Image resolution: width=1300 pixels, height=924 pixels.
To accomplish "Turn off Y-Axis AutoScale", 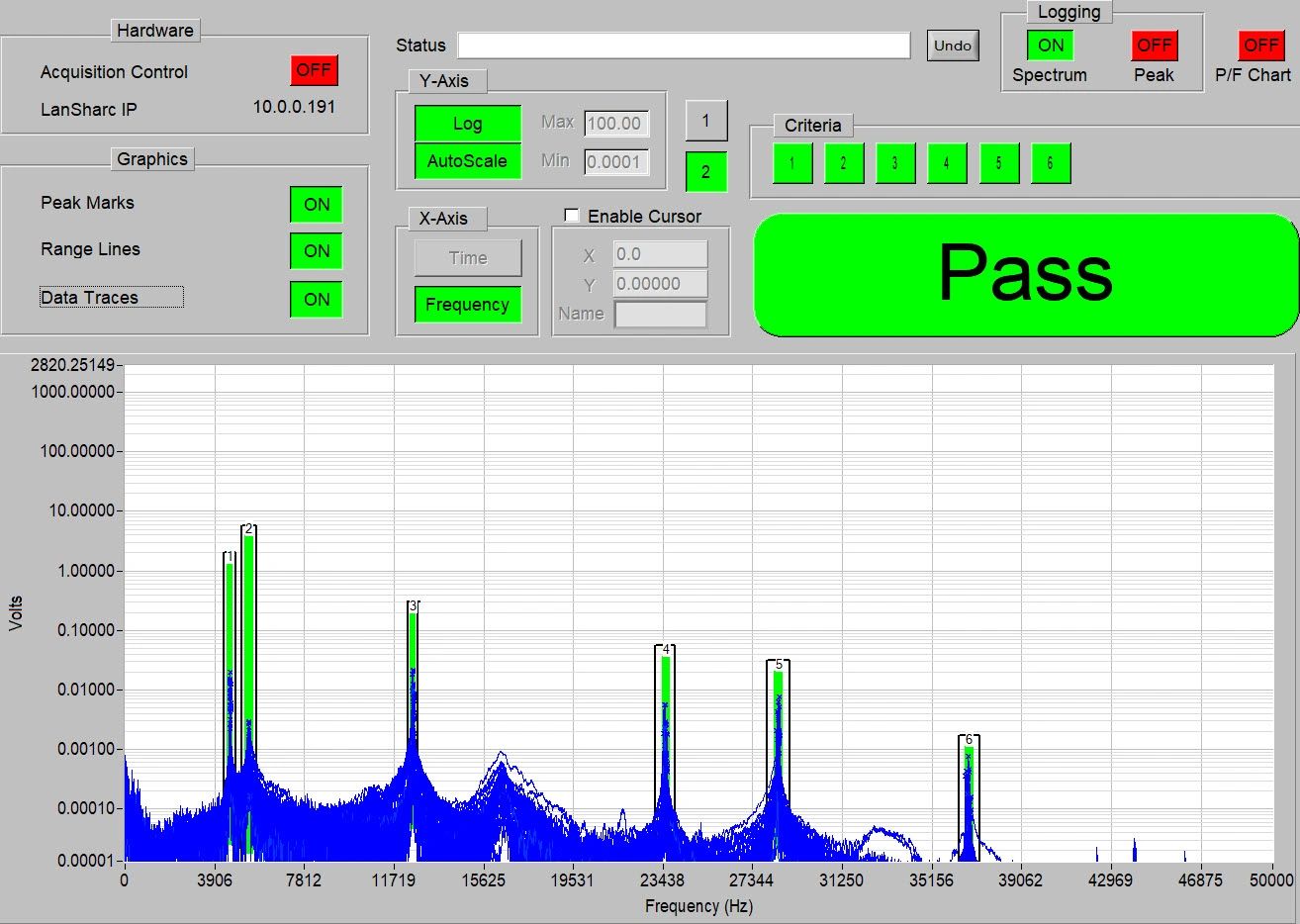I will (466, 160).
